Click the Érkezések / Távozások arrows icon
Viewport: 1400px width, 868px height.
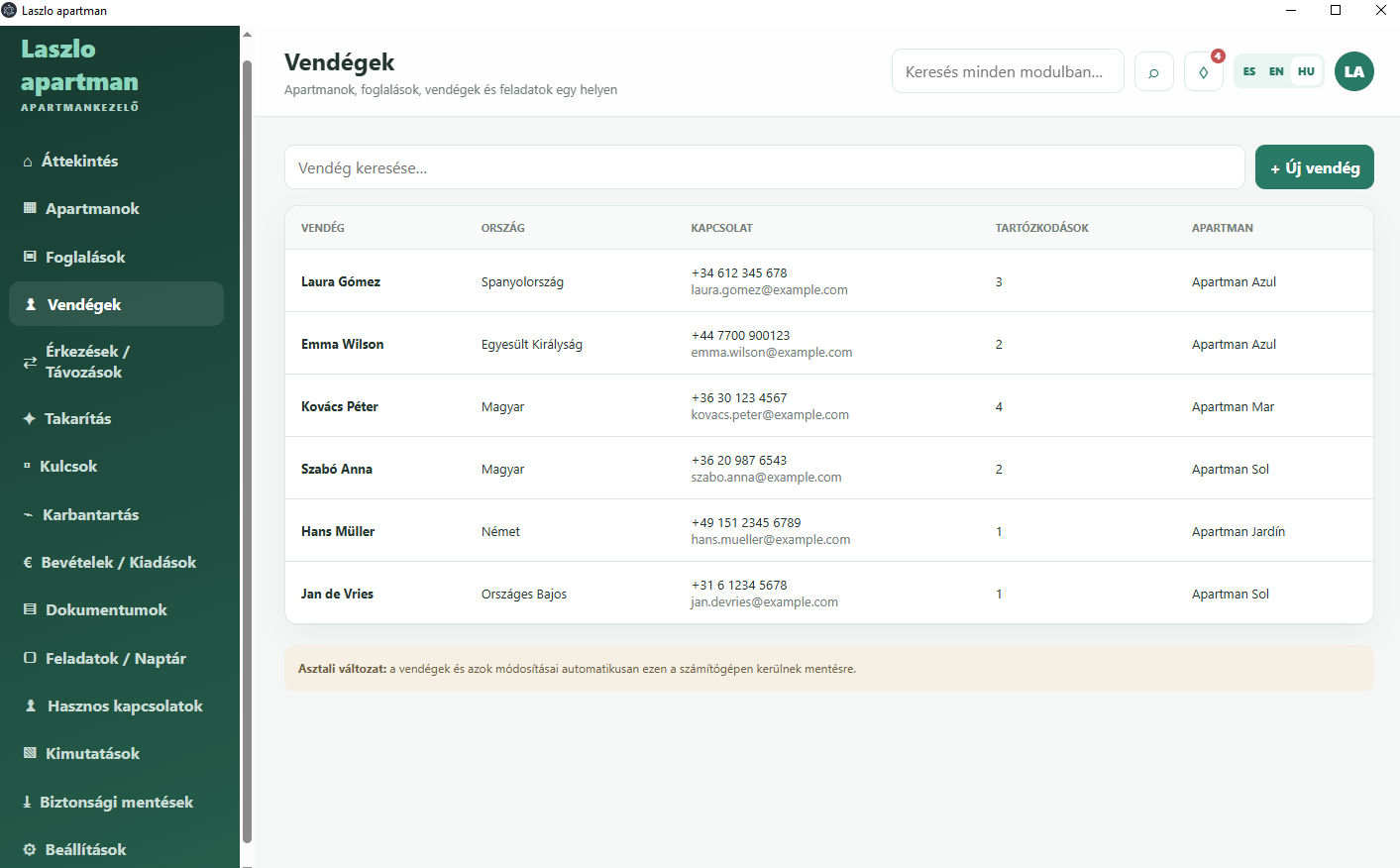pos(30,362)
